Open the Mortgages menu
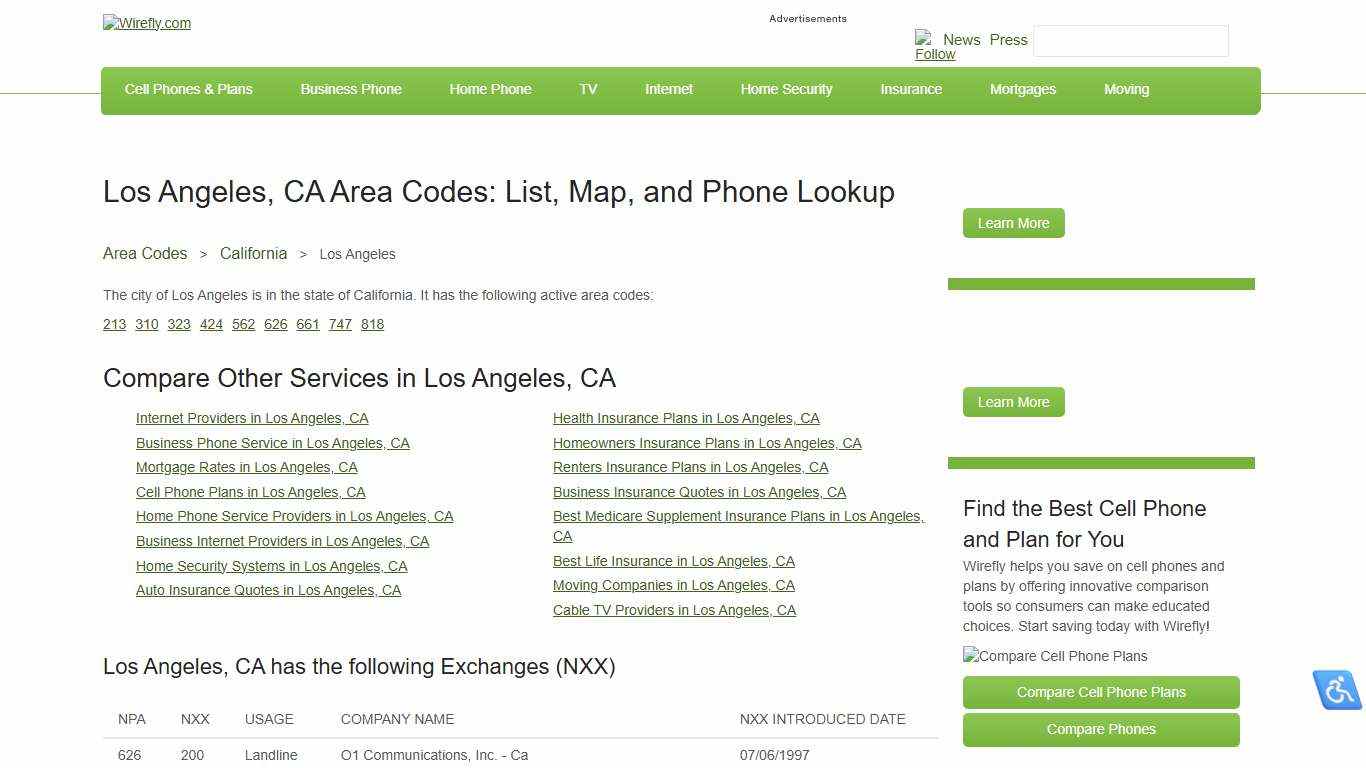The image size is (1366, 768). point(1023,89)
